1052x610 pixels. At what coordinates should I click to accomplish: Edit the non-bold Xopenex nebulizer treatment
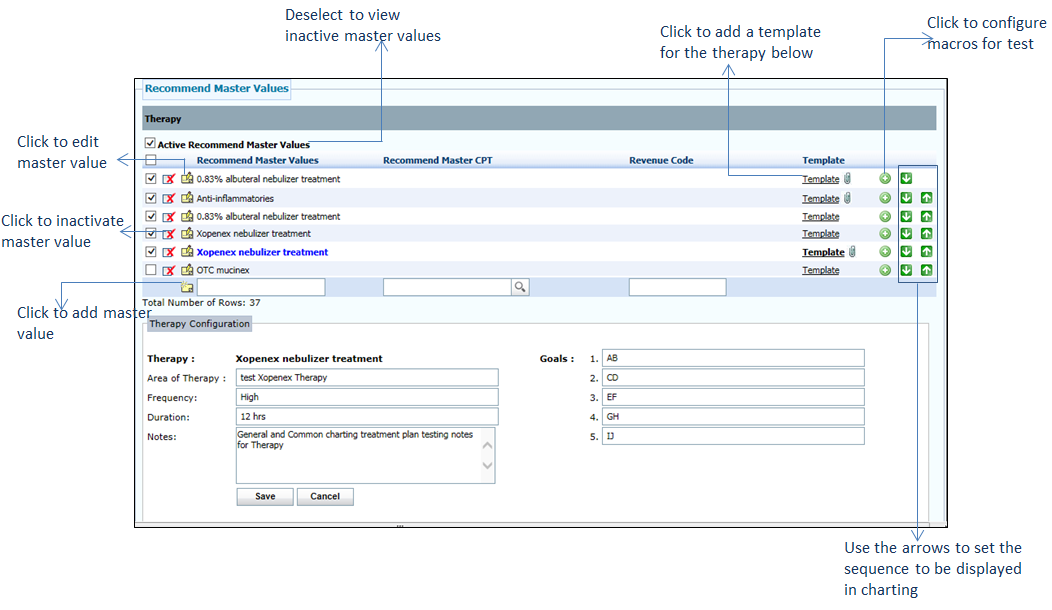[x=187, y=234]
